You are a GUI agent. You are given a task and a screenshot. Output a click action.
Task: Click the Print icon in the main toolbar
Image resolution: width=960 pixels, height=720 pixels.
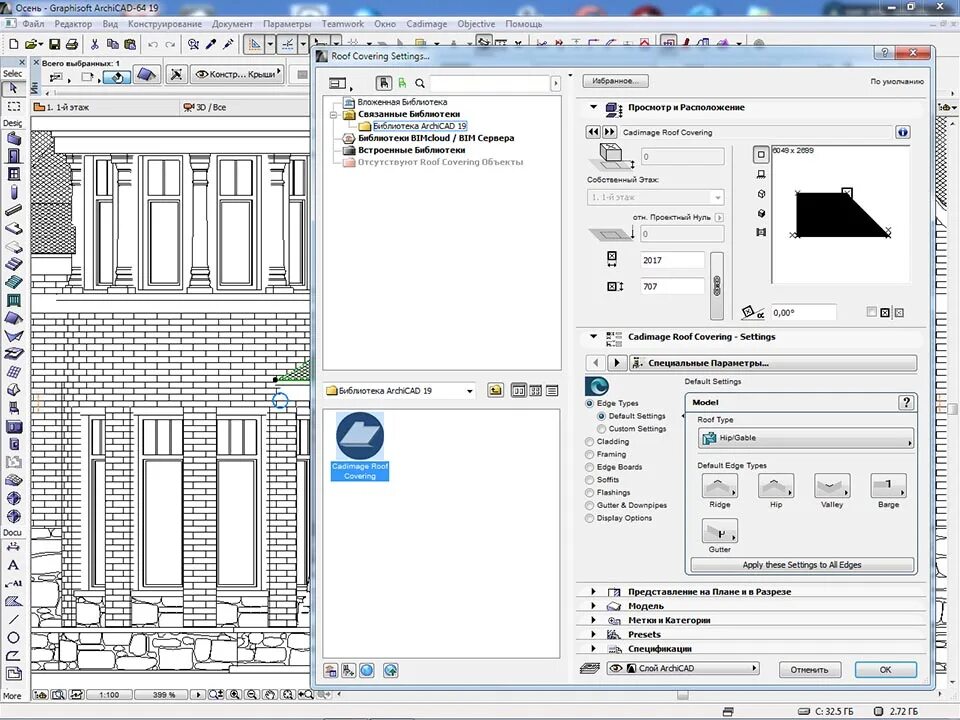coord(71,44)
